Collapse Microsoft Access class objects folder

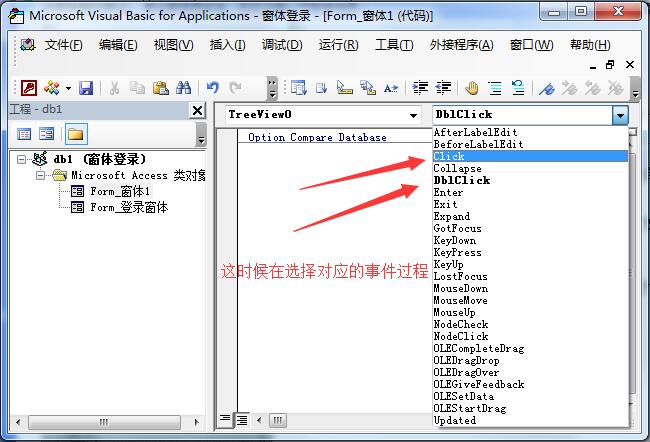click(x=40, y=175)
